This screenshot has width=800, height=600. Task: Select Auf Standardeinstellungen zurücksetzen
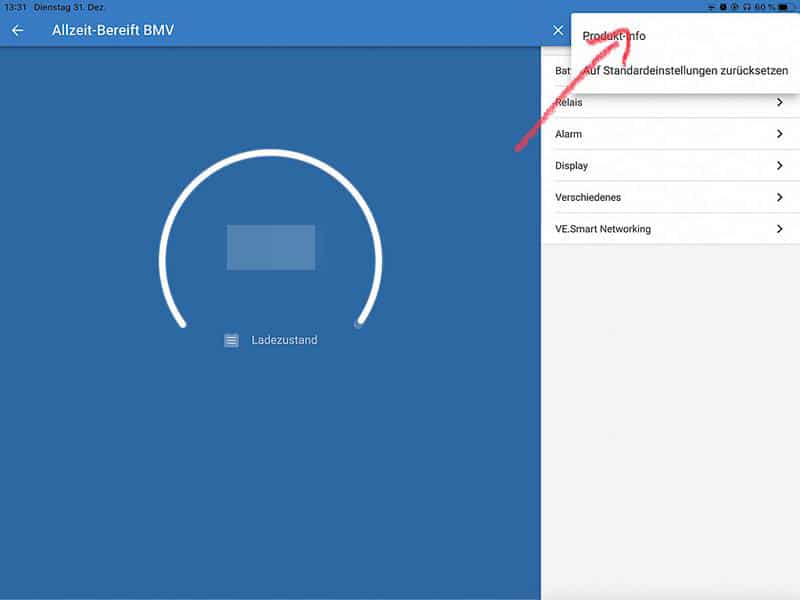(685, 71)
